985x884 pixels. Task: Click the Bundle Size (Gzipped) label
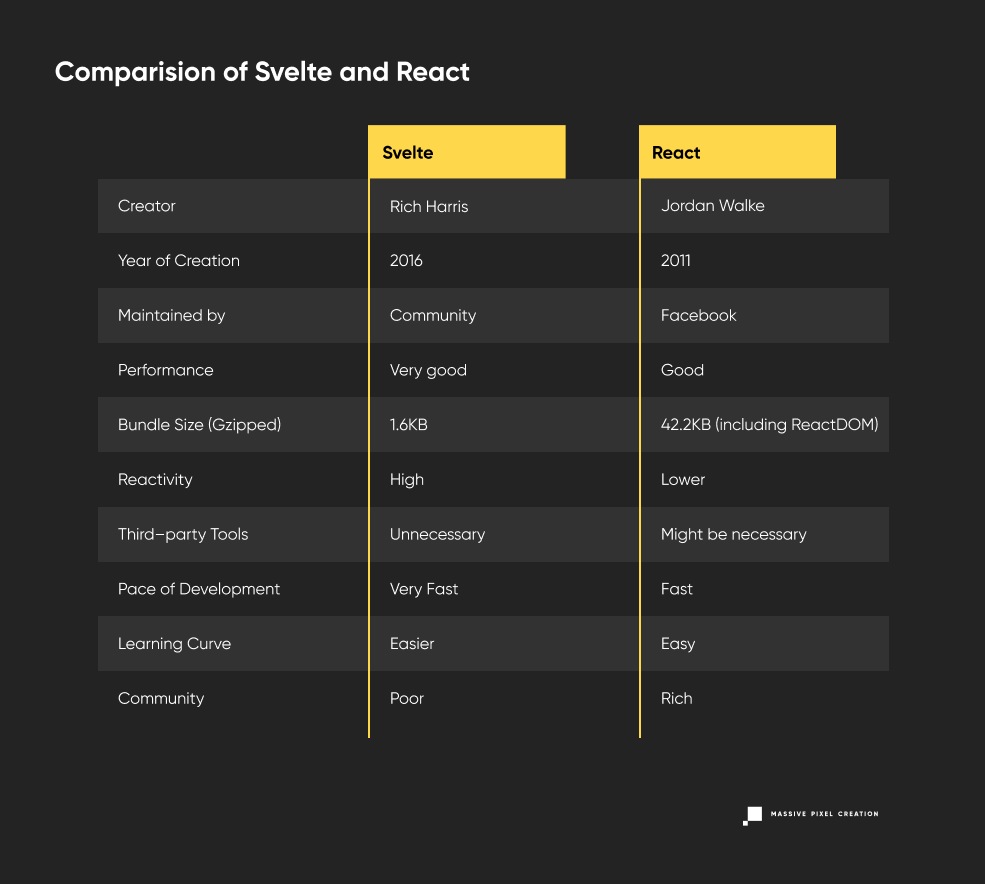coord(197,424)
